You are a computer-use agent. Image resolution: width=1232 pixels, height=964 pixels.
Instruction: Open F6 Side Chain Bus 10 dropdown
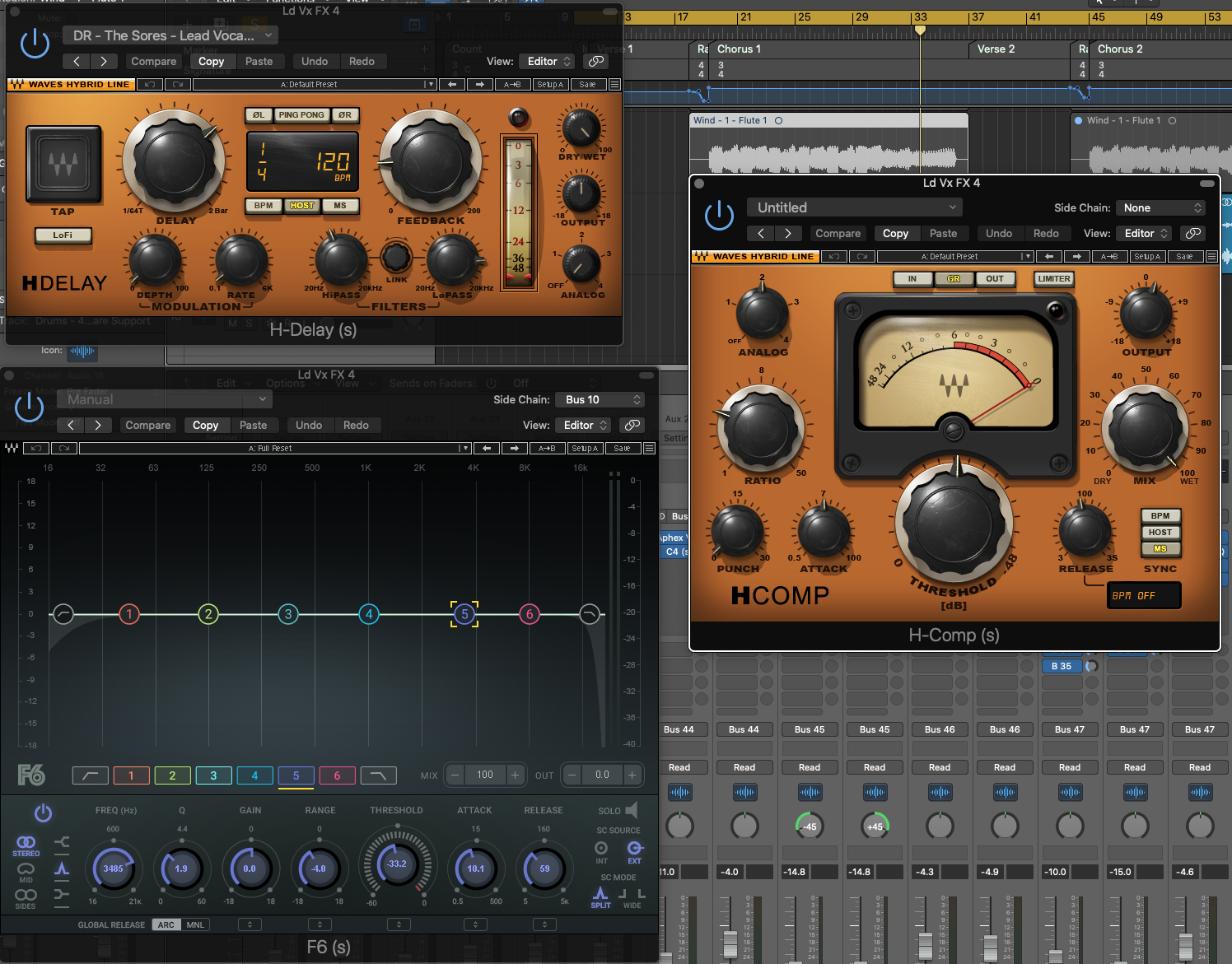[x=600, y=400]
